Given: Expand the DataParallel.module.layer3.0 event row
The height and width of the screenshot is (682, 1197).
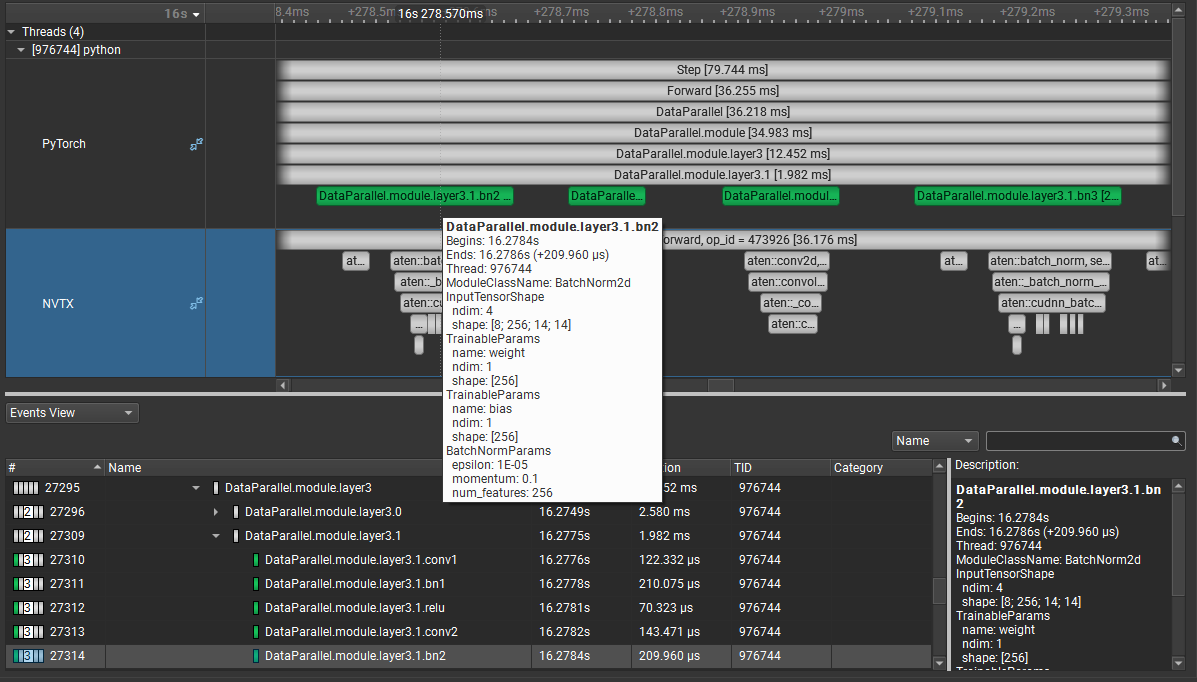Looking at the screenshot, I should tap(218, 511).
